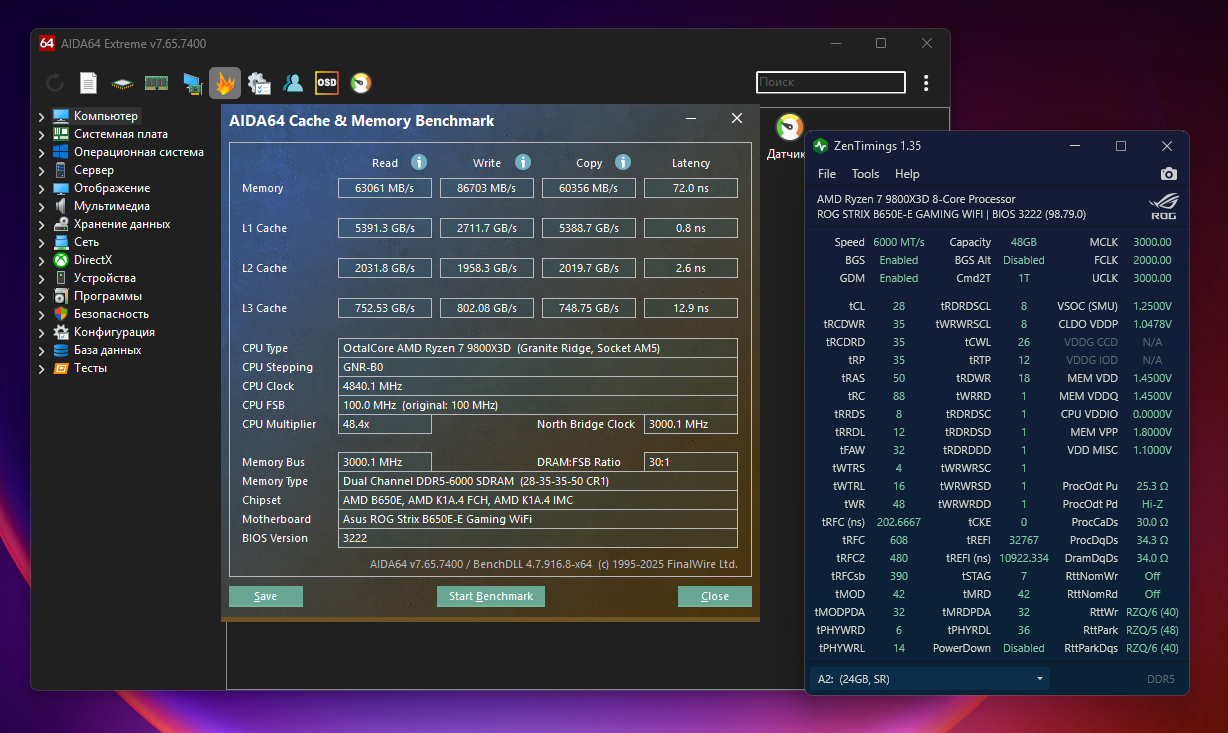Open ZenTimings Tools menu
1228x733 pixels.
(x=866, y=174)
